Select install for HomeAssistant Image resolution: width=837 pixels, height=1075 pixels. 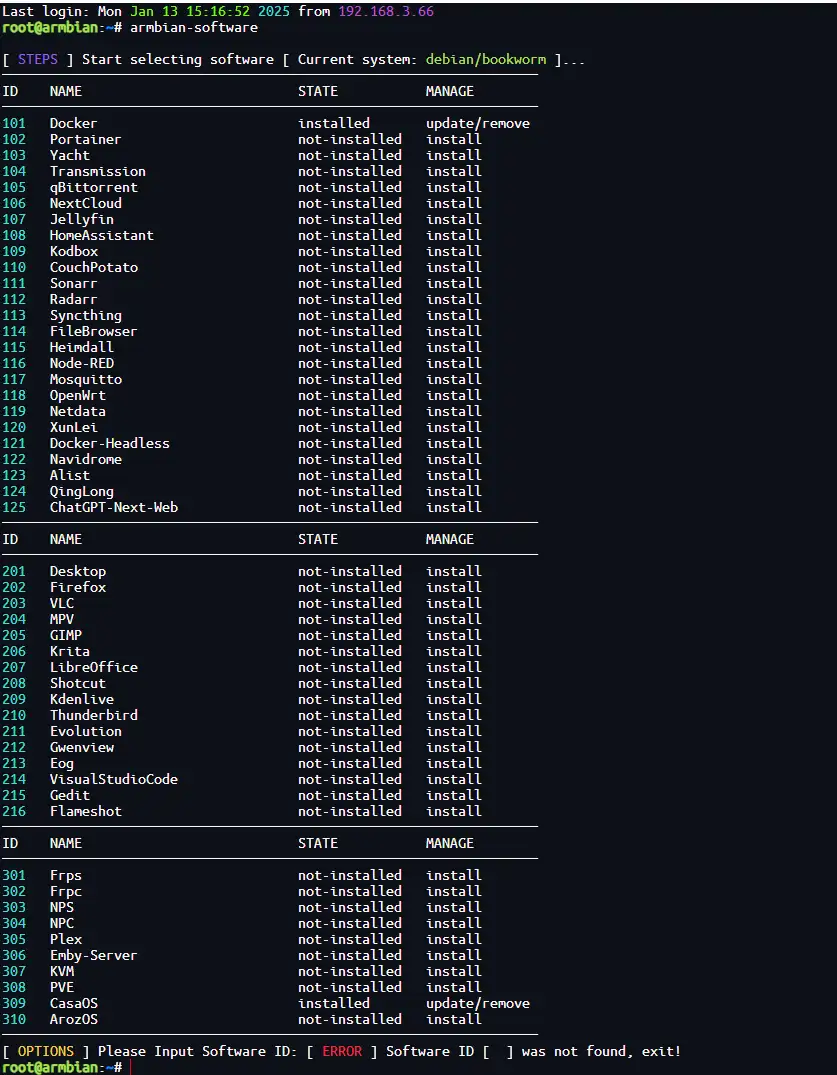pyautogui.click(x=453, y=235)
